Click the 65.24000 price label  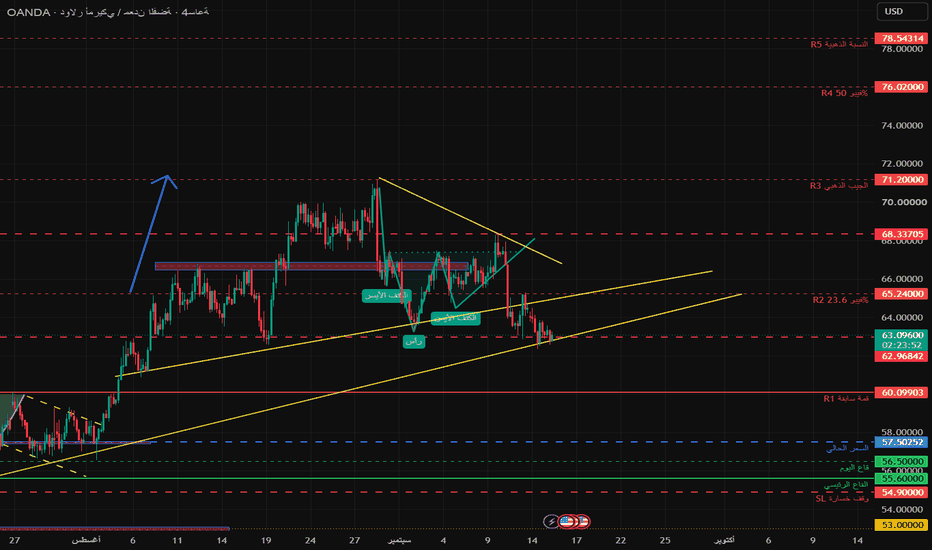(902, 294)
